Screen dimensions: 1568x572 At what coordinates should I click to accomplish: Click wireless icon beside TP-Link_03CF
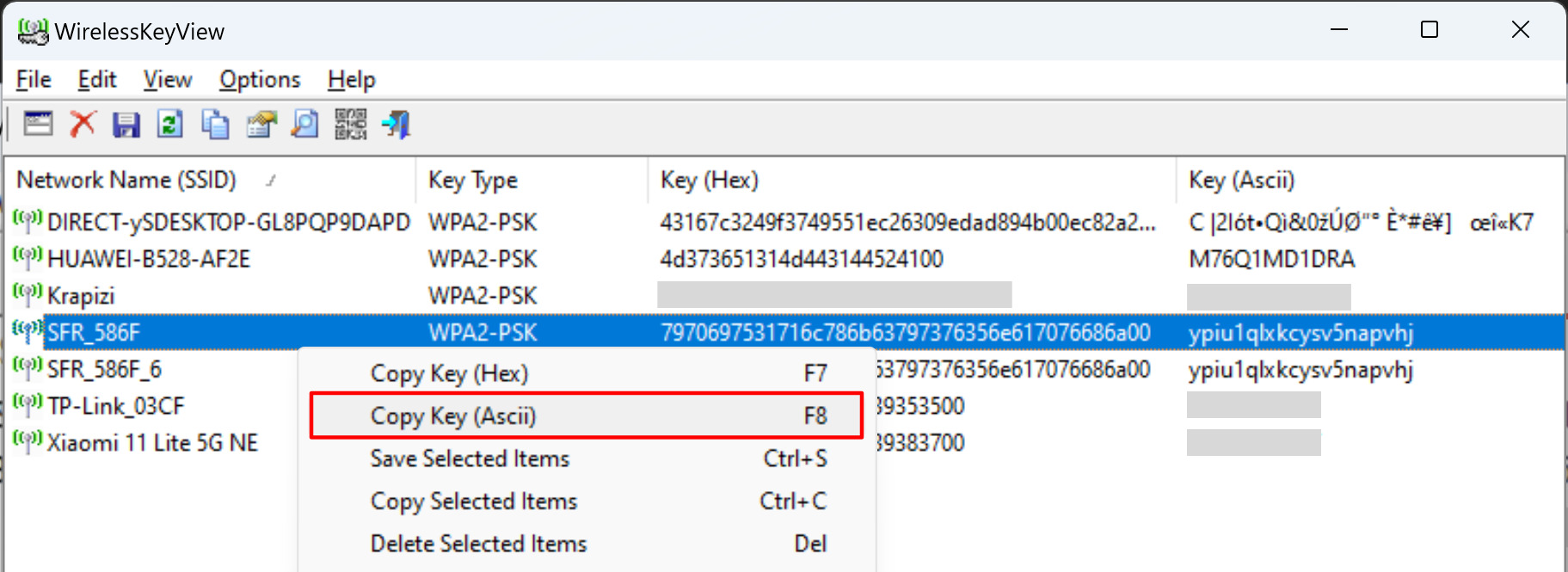[28, 404]
